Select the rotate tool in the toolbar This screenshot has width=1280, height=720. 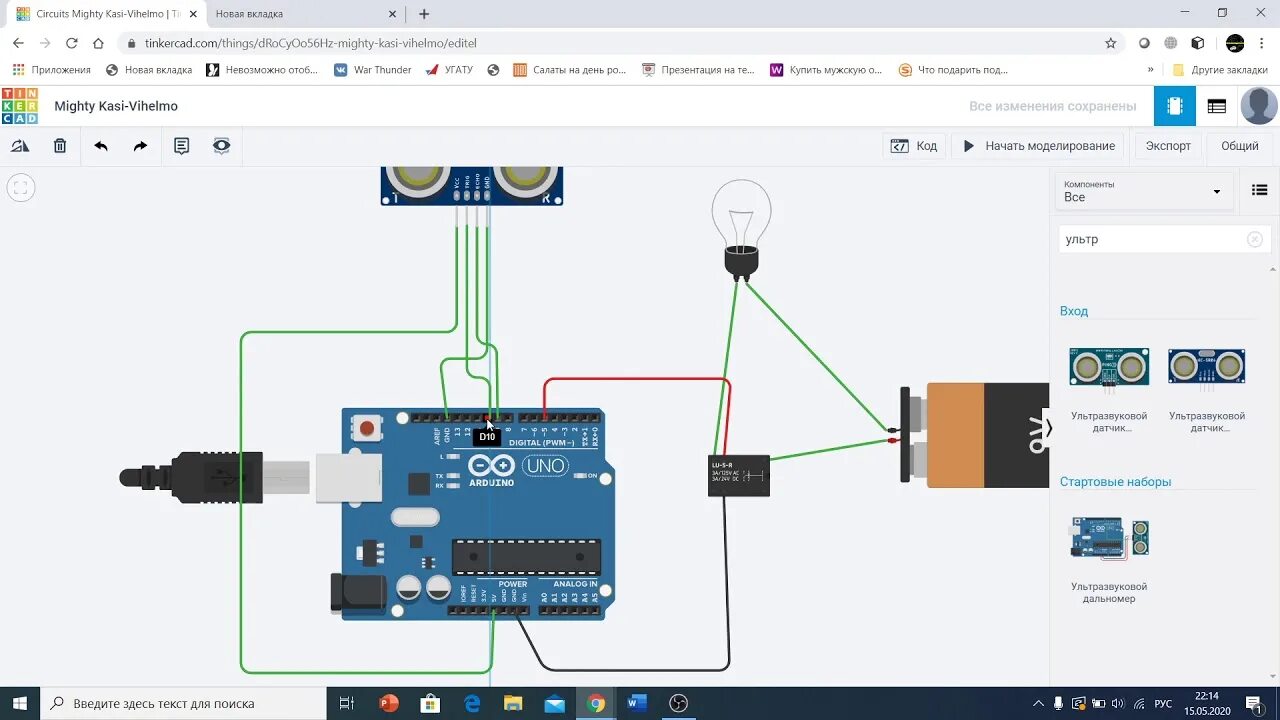[21, 146]
